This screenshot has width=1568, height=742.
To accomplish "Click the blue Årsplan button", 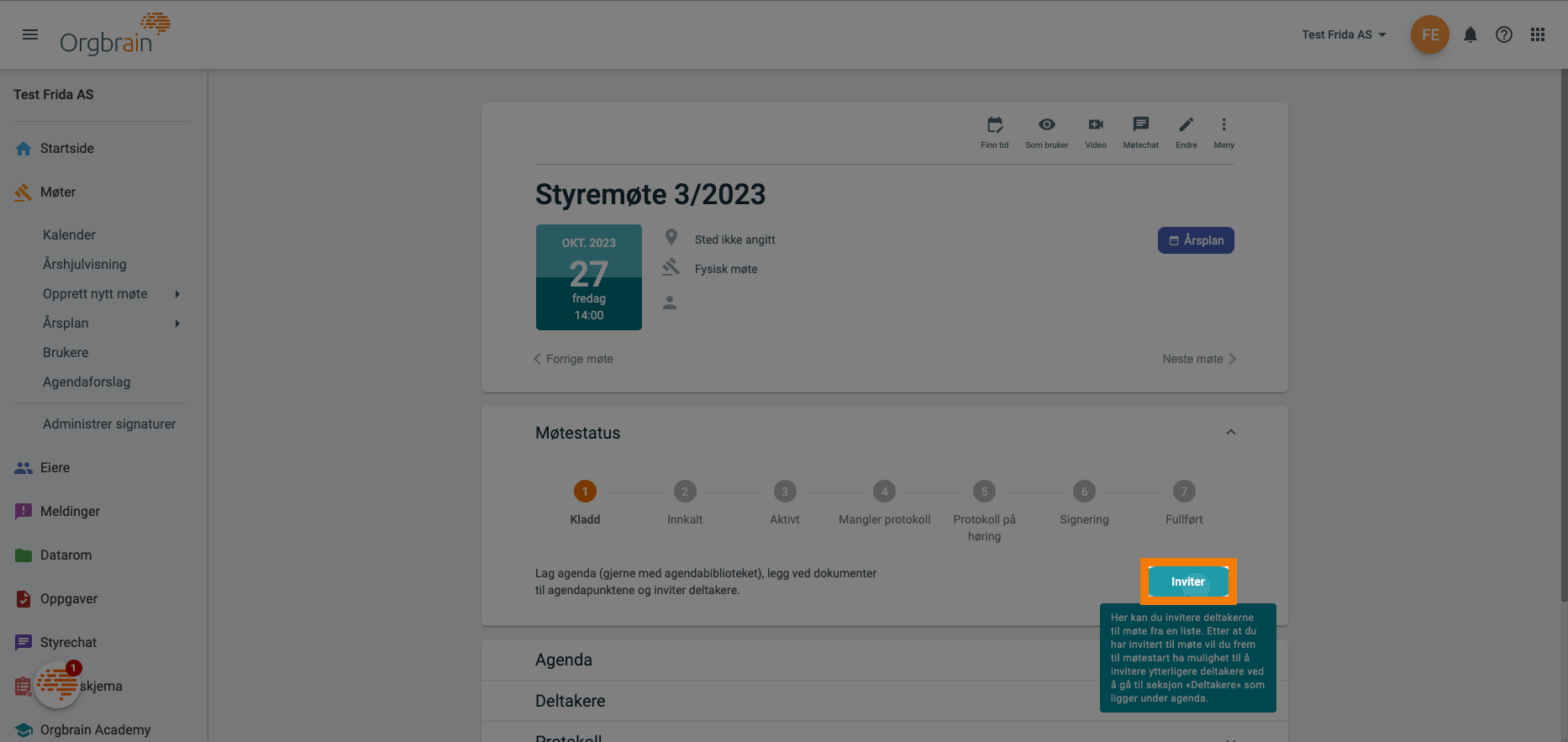I will [1196, 240].
